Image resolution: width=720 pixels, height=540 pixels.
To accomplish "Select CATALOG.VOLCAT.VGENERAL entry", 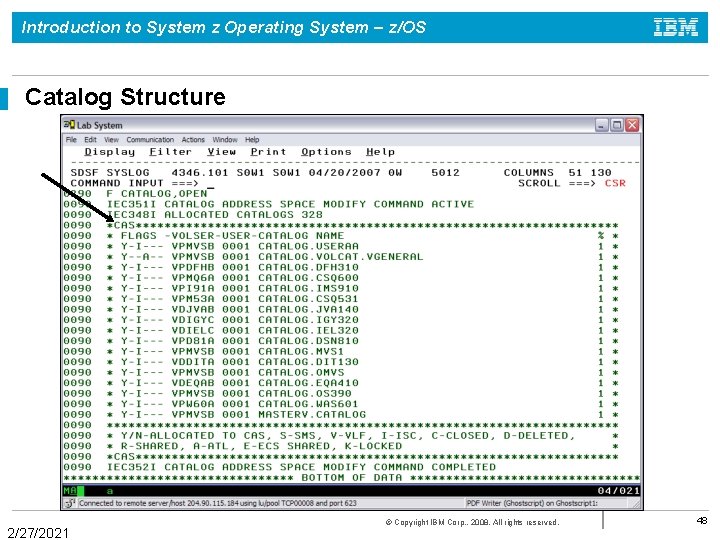I will click(x=340, y=257).
